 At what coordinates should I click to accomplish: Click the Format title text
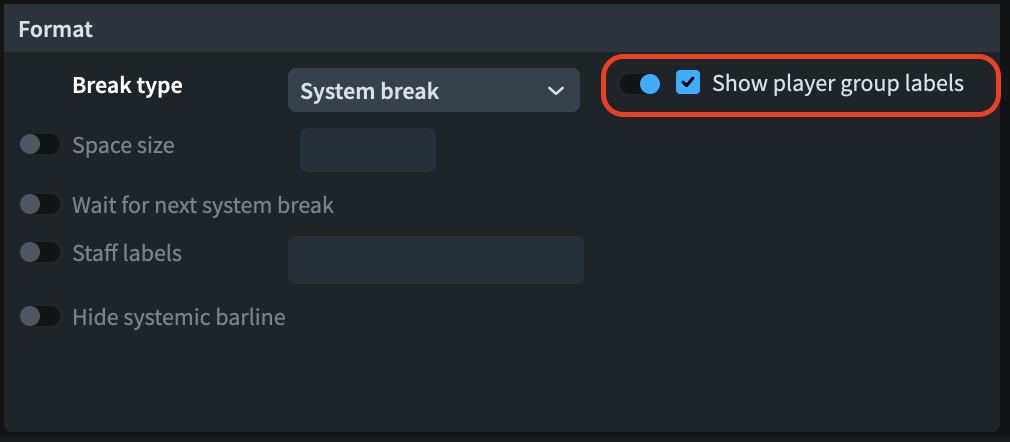(55, 29)
